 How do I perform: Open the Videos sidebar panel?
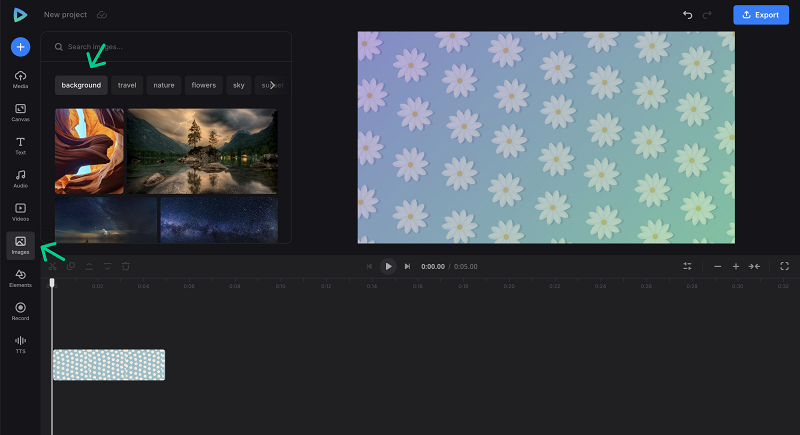pyautogui.click(x=20, y=212)
